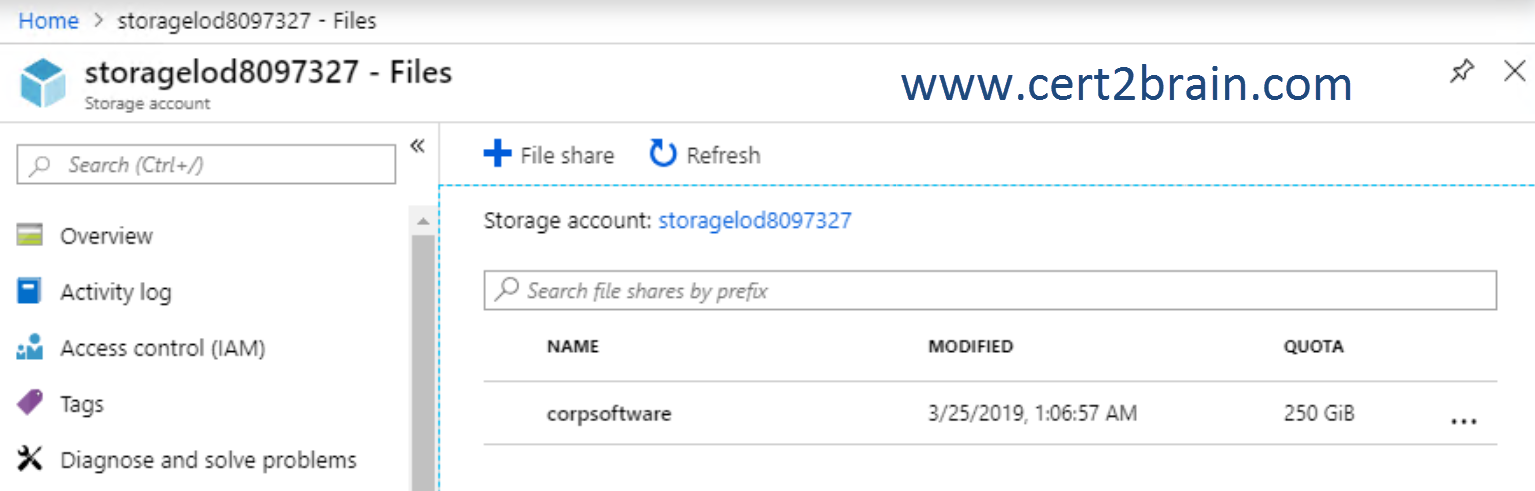Click the purple Tags icon
Viewport: 1535px width, 491px height.
(x=30, y=404)
